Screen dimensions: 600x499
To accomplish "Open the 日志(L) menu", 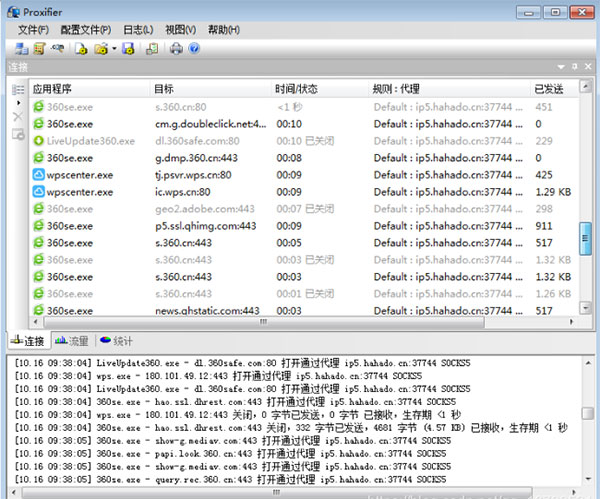I will [138, 30].
